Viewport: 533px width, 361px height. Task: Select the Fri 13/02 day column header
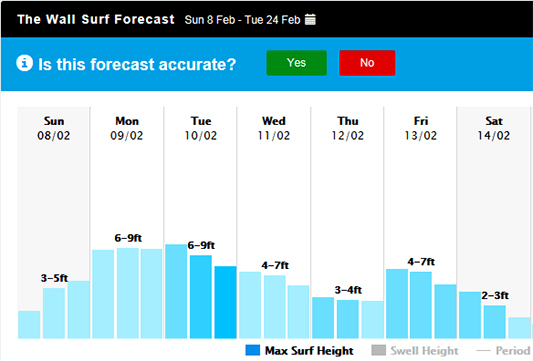coord(420,128)
